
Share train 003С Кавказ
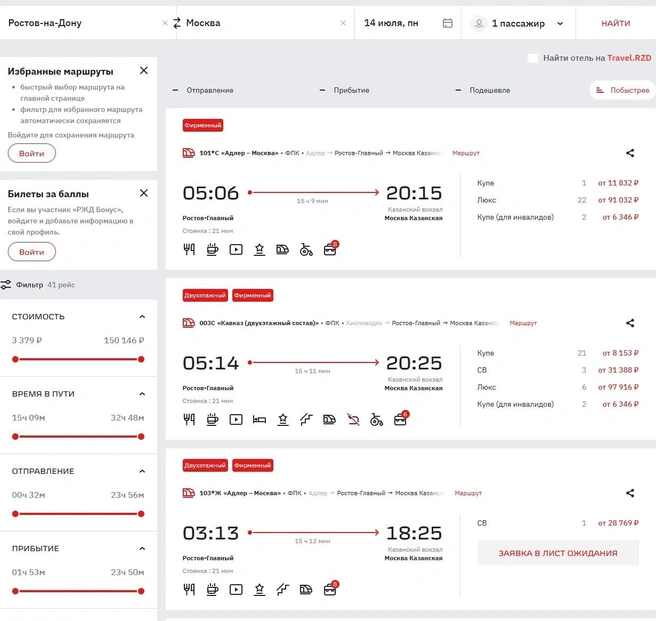tap(630, 323)
